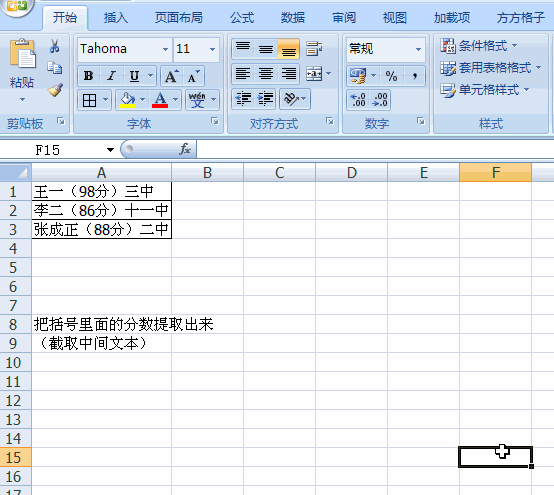Open 字体 font dialog launcher

(215, 122)
